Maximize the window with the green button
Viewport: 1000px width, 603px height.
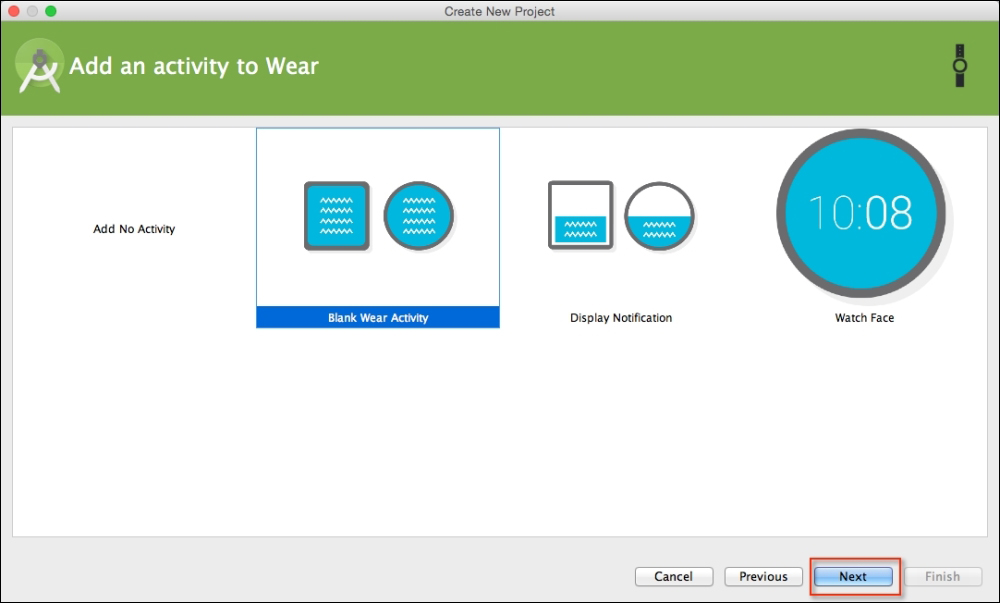(x=51, y=11)
